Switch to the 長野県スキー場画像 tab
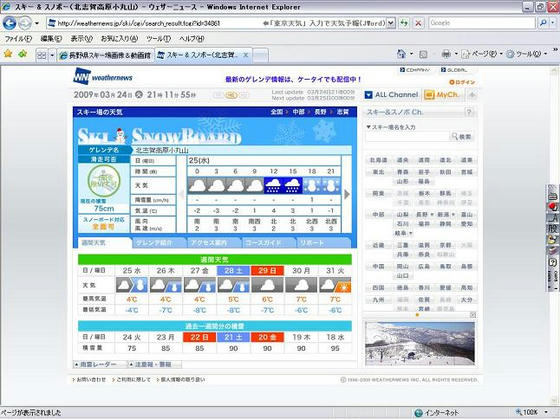This screenshot has width=560, height=419. (105, 55)
